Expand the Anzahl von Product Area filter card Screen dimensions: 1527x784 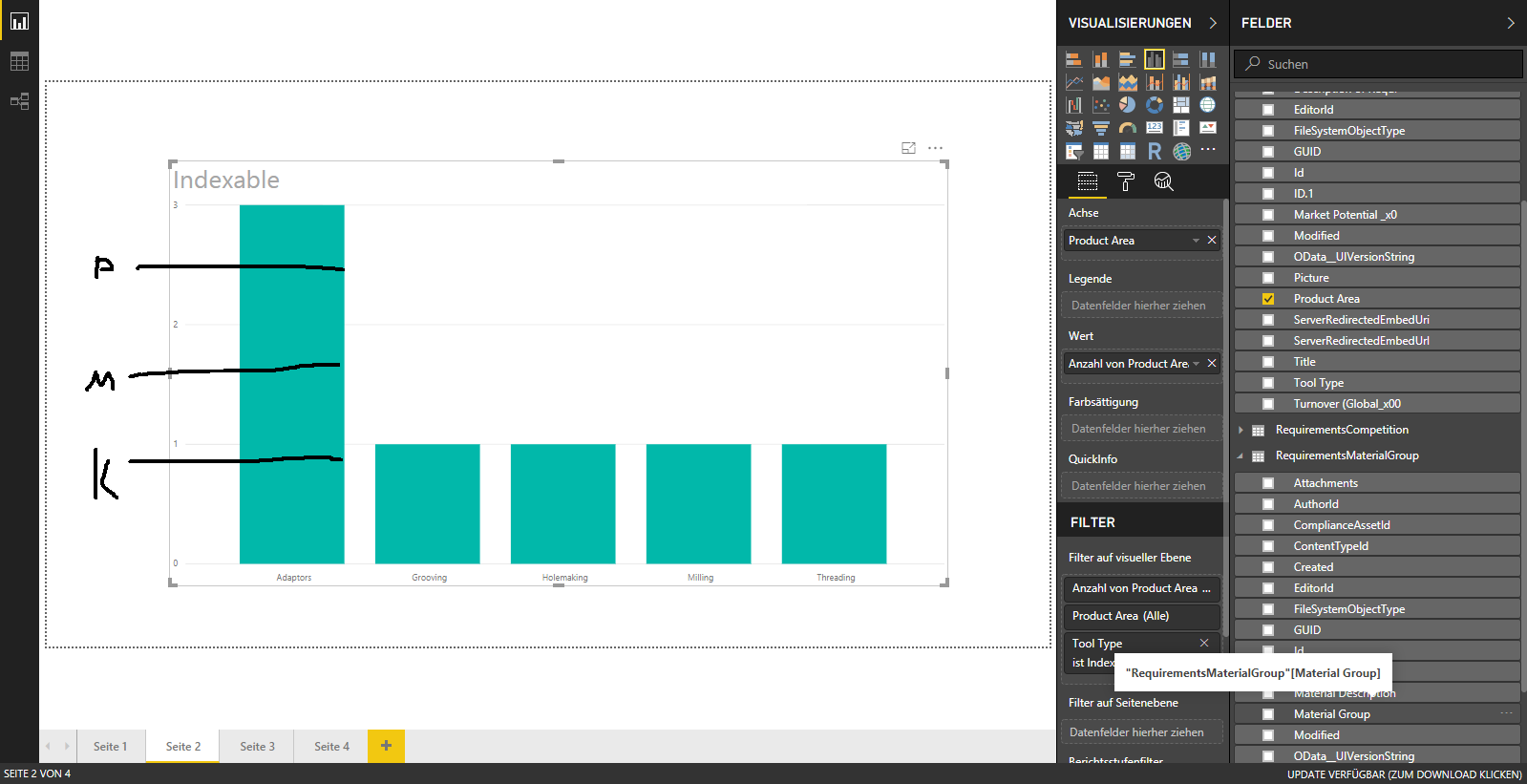coord(1142,588)
